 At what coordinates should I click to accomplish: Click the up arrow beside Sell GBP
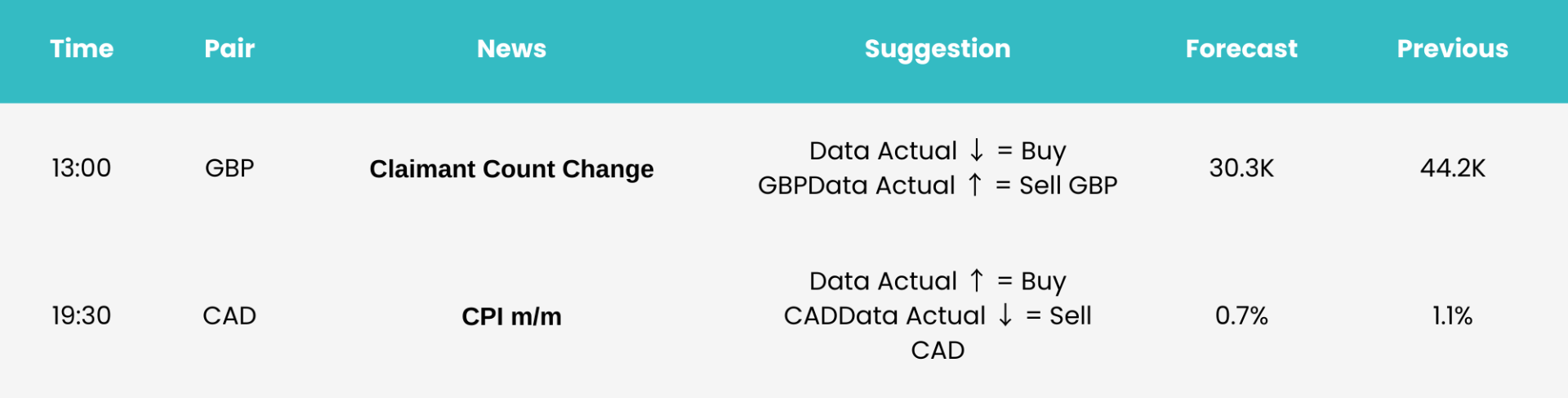click(x=974, y=185)
